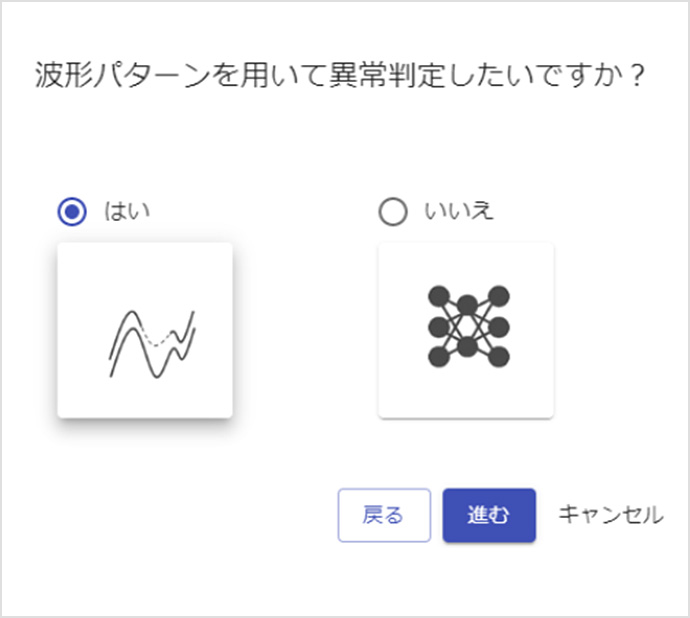Screen dimensions: 690x618
Task: Click the center node of the network icon
Action: 468,326
